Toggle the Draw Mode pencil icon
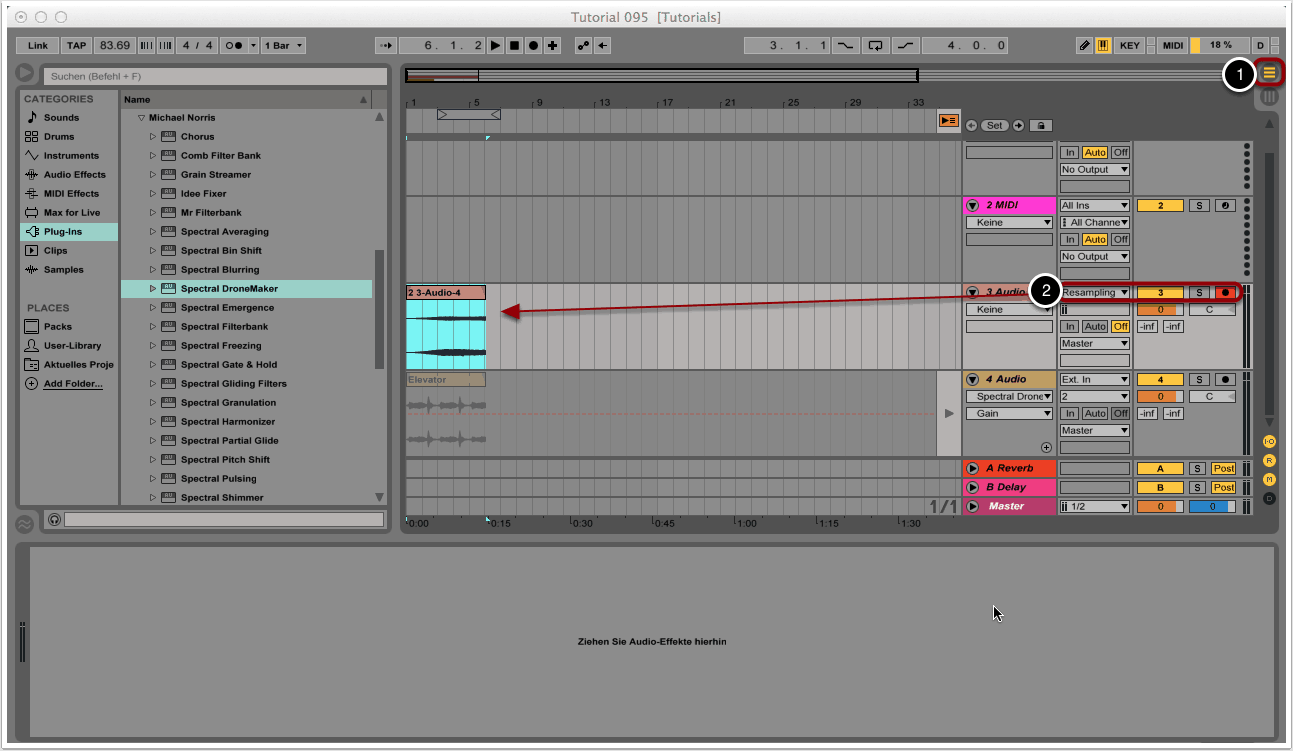This screenshot has width=1293, height=751. click(x=1085, y=46)
